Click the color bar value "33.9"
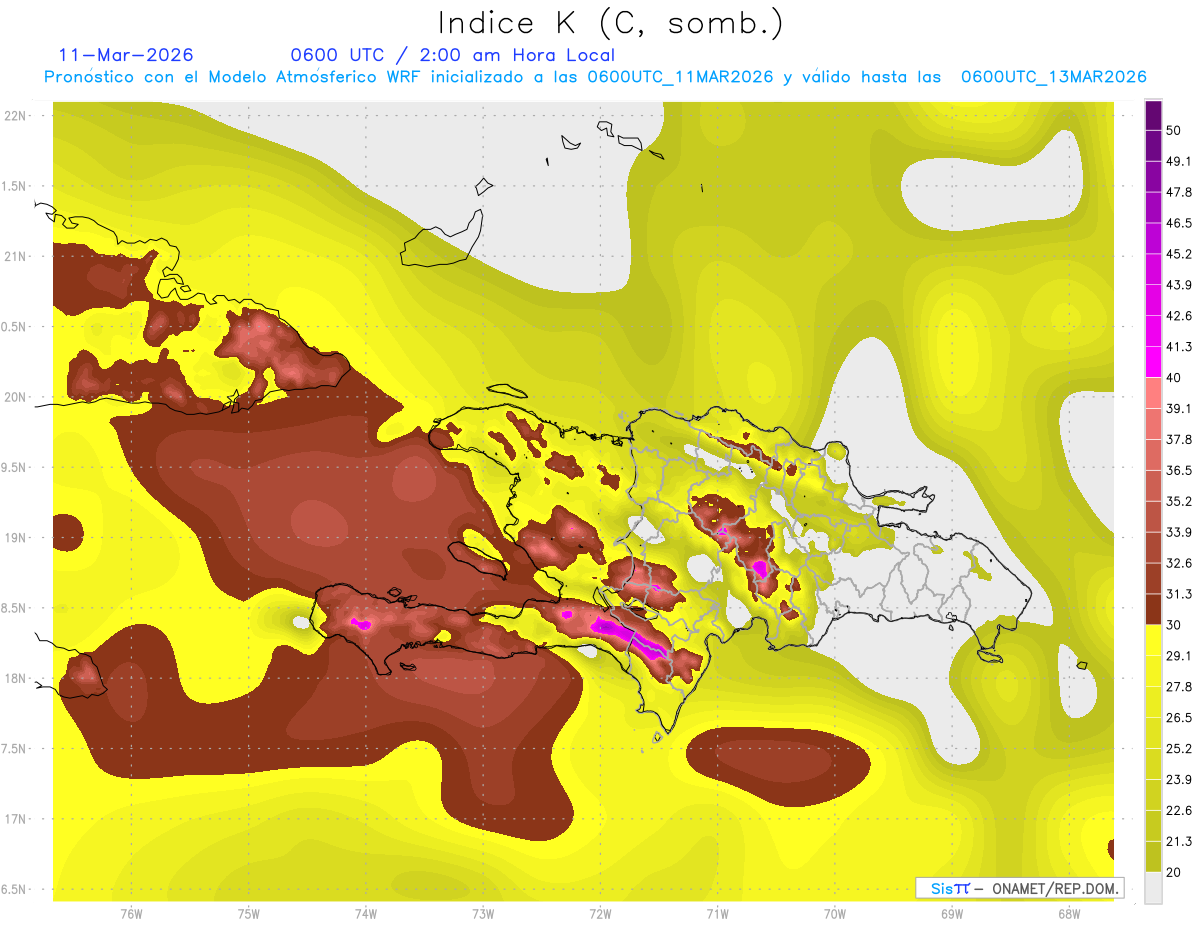 coord(1178,532)
